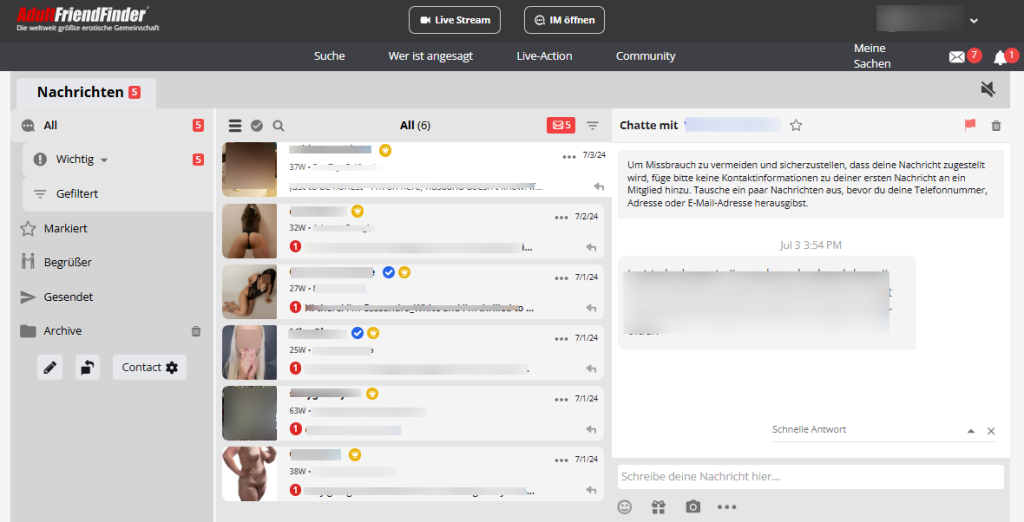This screenshot has height=522, width=1024.
Task: Delete the chat using the trash icon
Action: pyautogui.click(x=996, y=125)
